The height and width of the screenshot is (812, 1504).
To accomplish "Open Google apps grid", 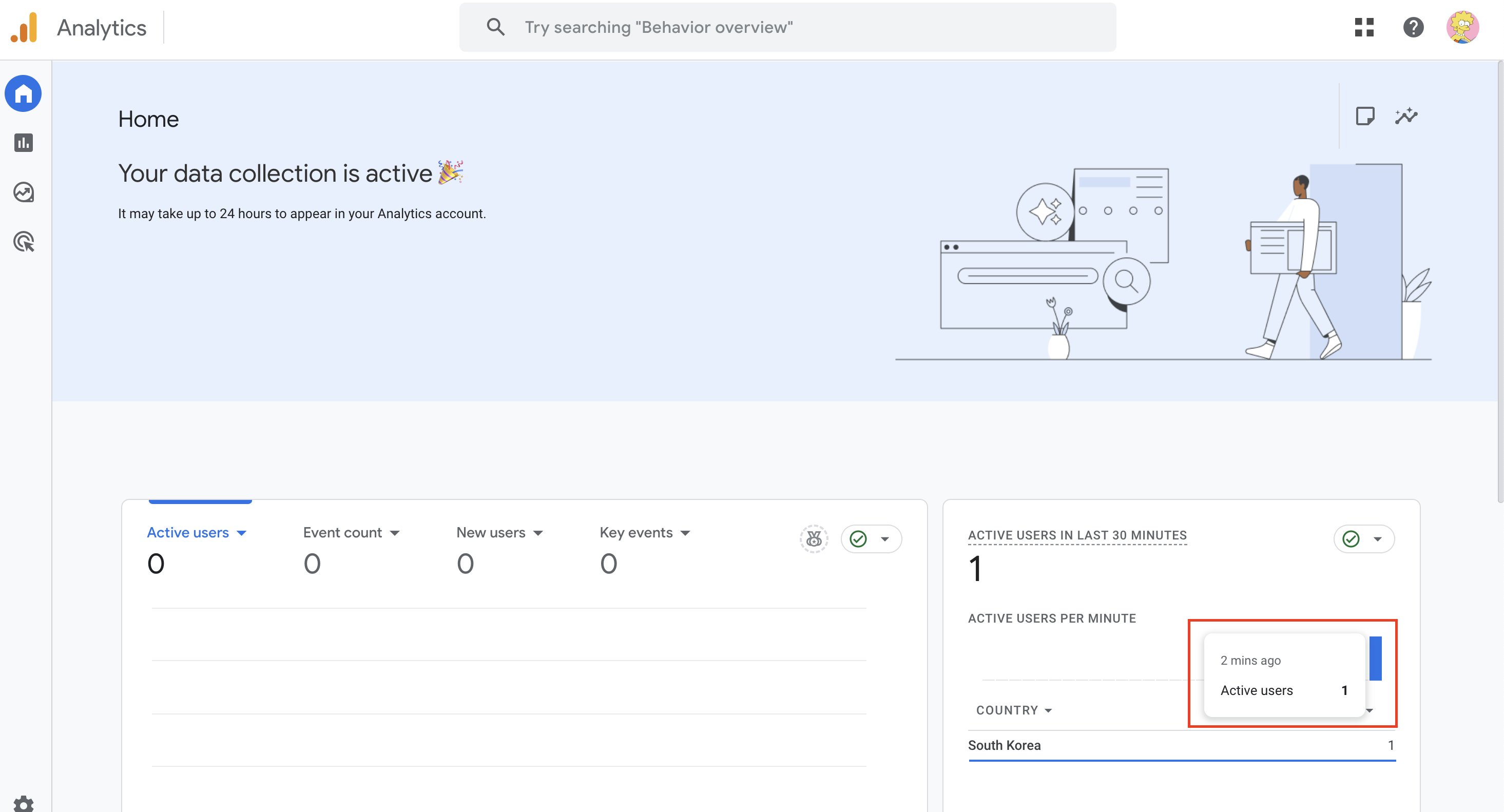I will point(1364,27).
